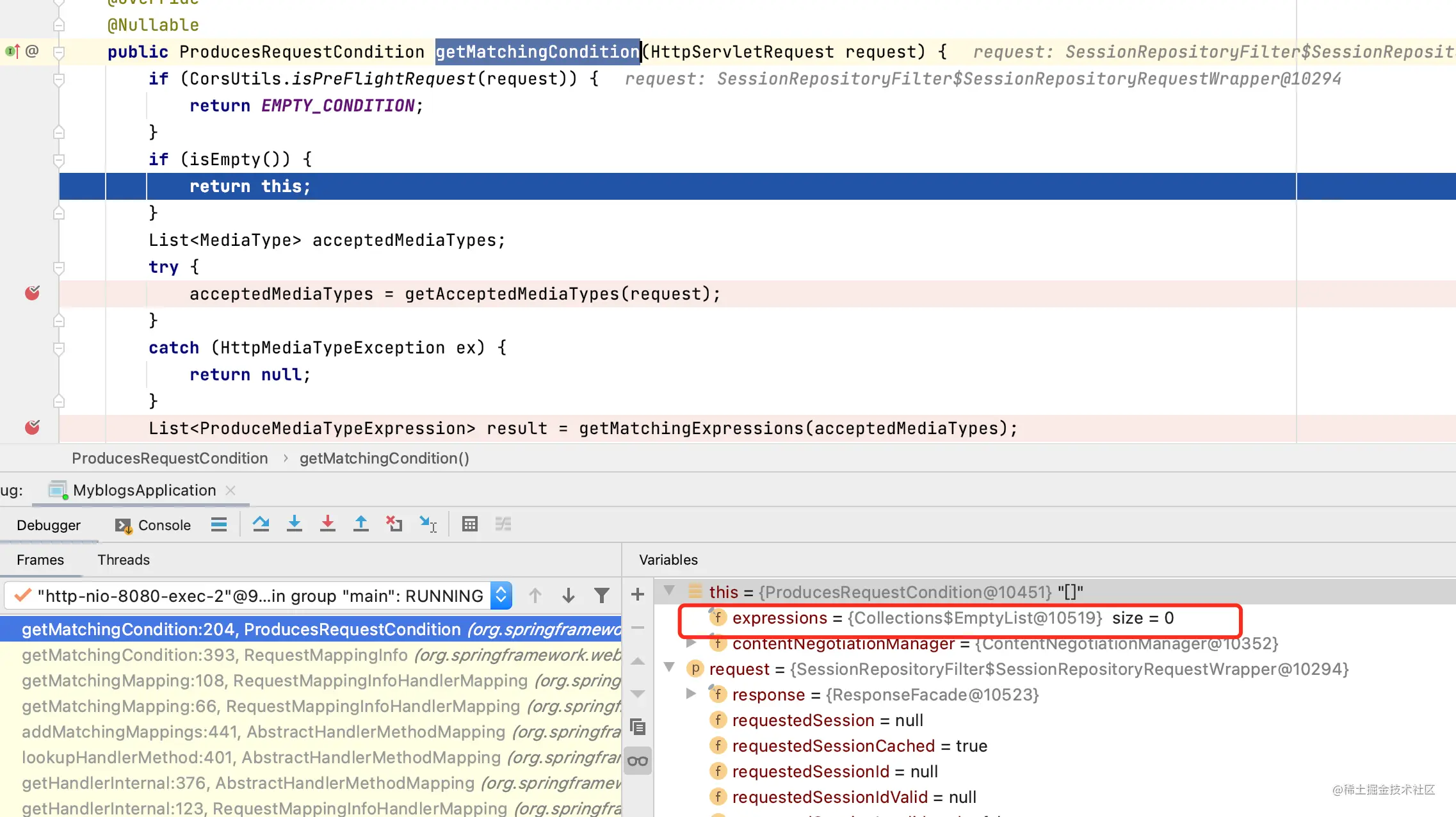
Task: Toggle breakpoint at getAcceptedMediaTypes line
Action: click(32, 293)
